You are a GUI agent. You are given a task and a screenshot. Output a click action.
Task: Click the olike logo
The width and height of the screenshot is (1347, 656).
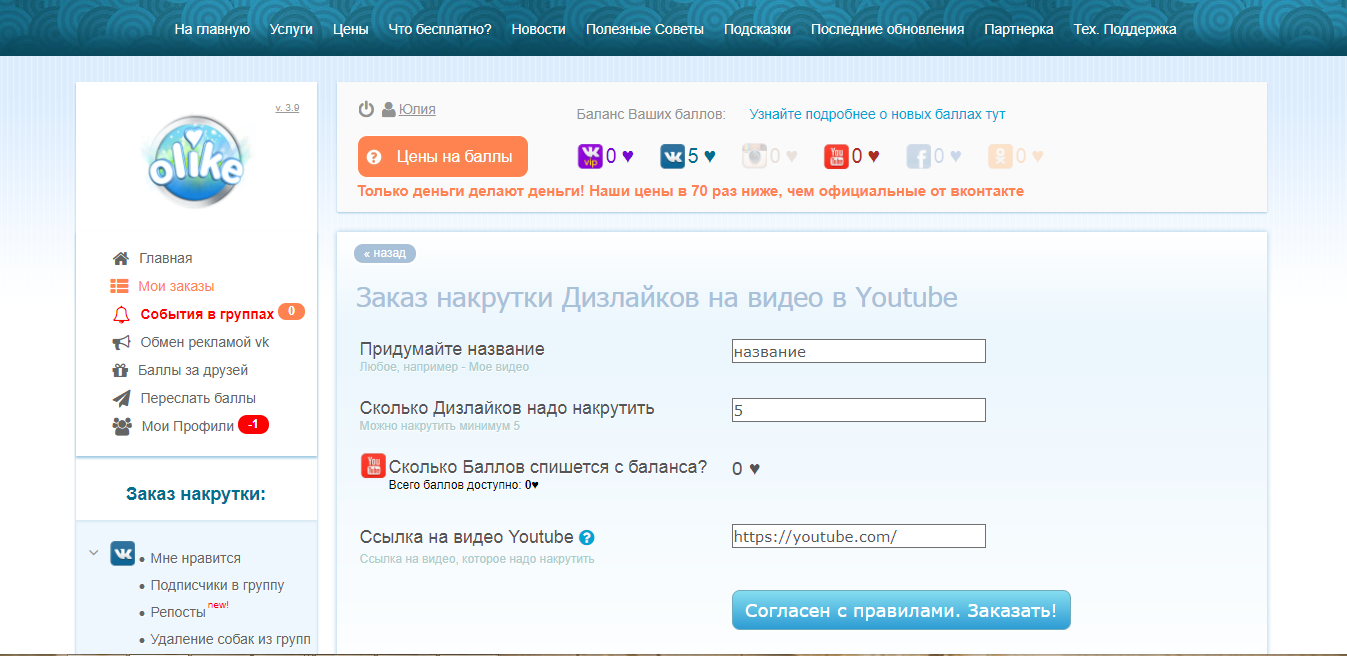click(196, 162)
